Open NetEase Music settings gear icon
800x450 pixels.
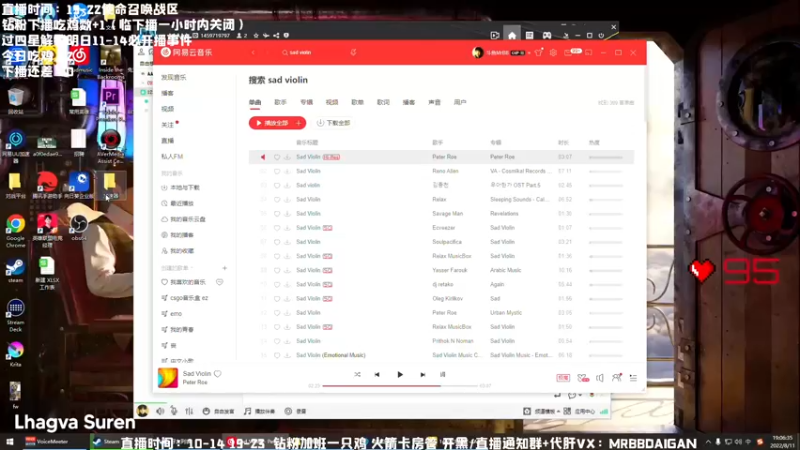[x=553, y=53]
